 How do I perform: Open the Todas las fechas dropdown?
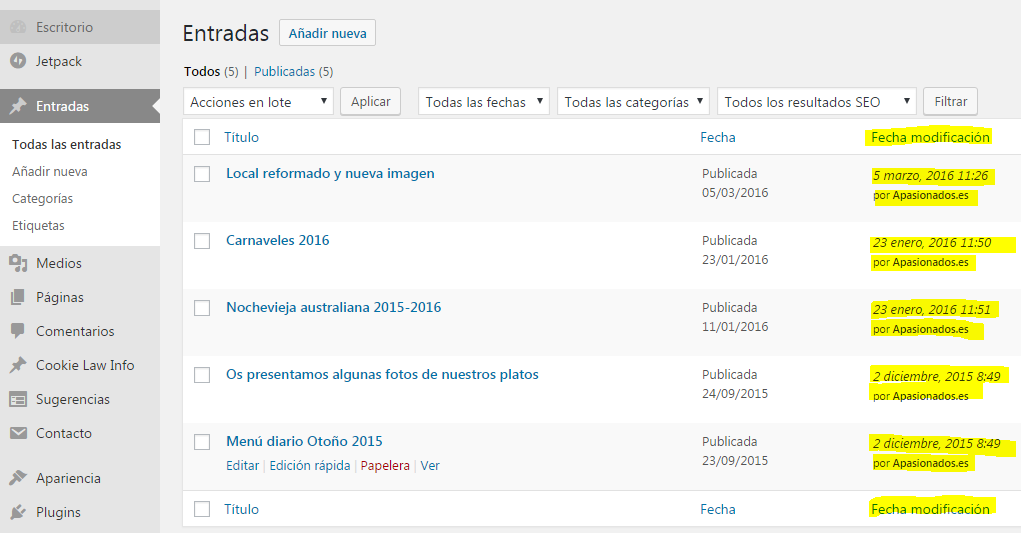click(484, 102)
